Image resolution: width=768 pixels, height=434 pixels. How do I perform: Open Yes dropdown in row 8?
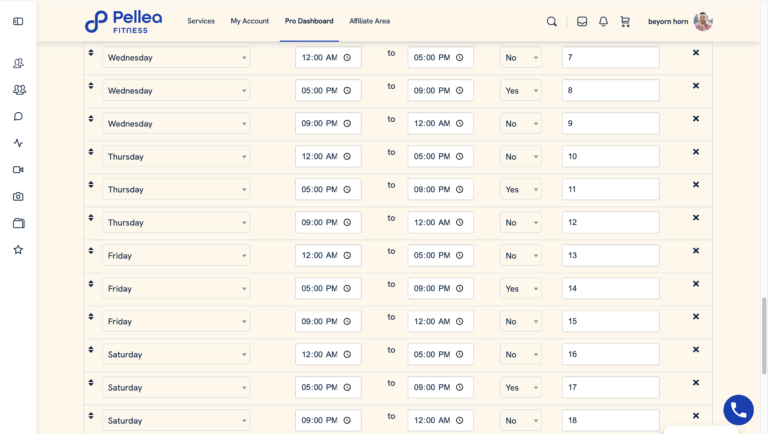[x=521, y=91]
